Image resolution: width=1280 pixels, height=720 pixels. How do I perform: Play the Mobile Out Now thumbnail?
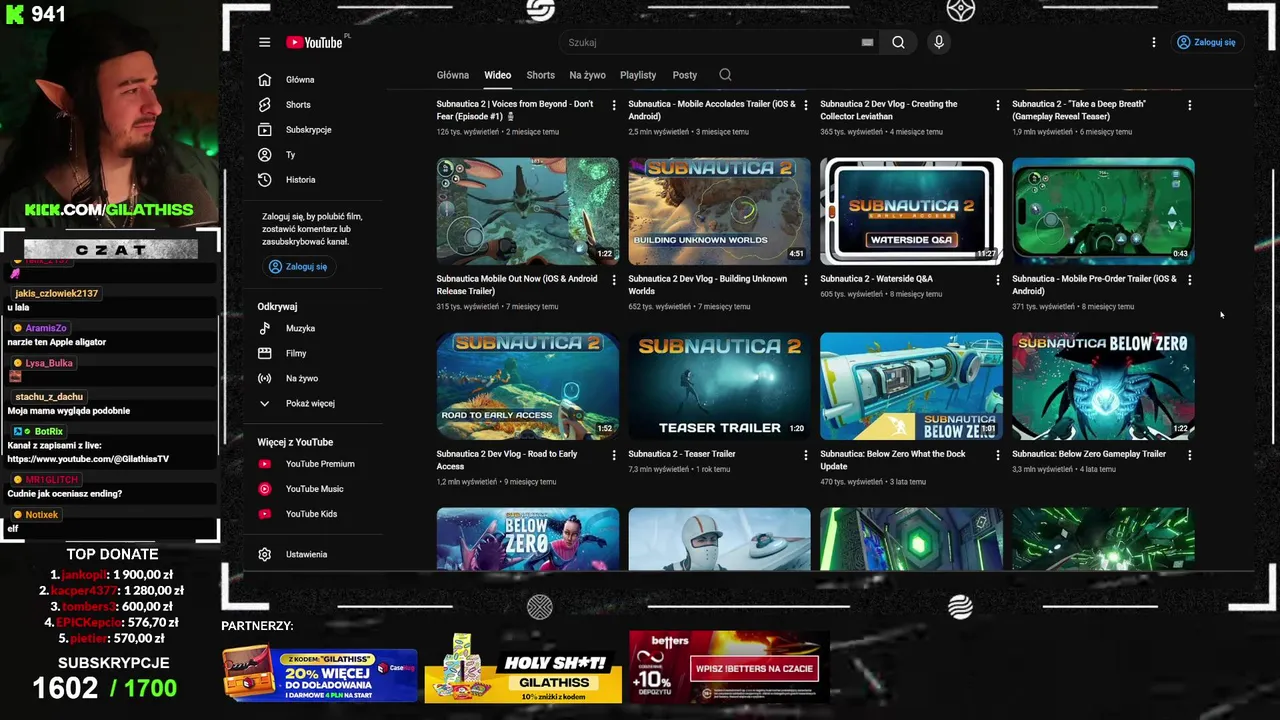pos(528,210)
